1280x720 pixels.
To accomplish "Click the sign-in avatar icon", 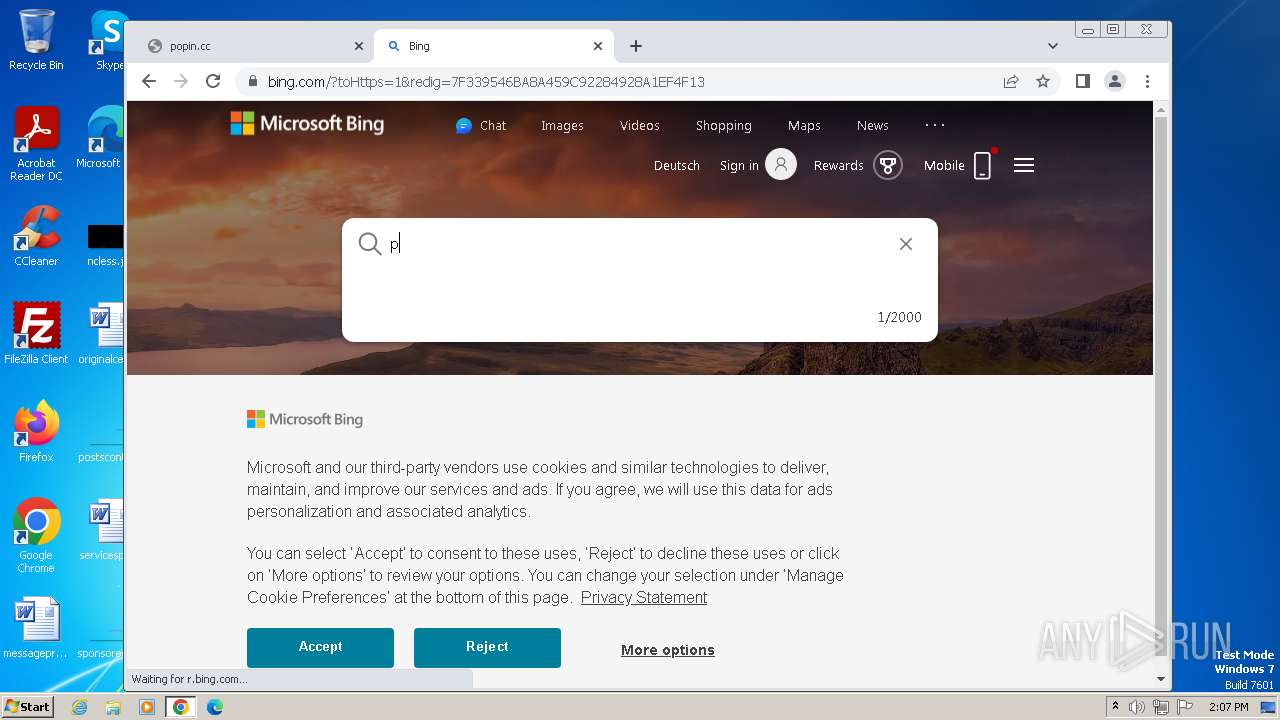I will (x=781, y=165).
